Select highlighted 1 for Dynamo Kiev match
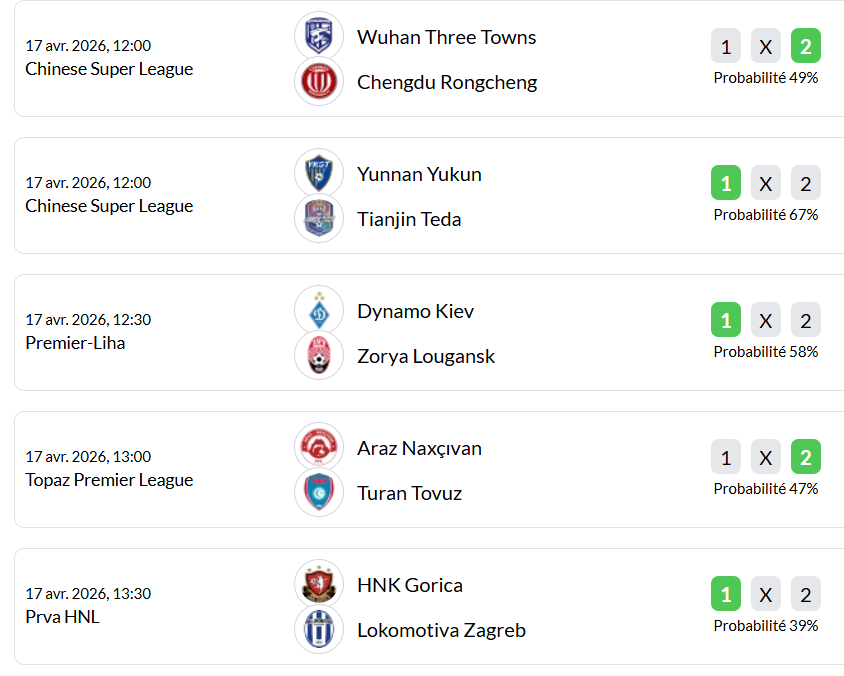 [726, 320]
